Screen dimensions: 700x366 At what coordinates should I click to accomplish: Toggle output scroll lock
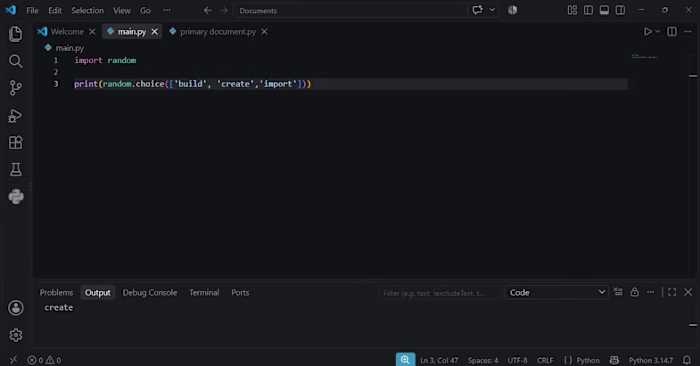coord(634,292)
